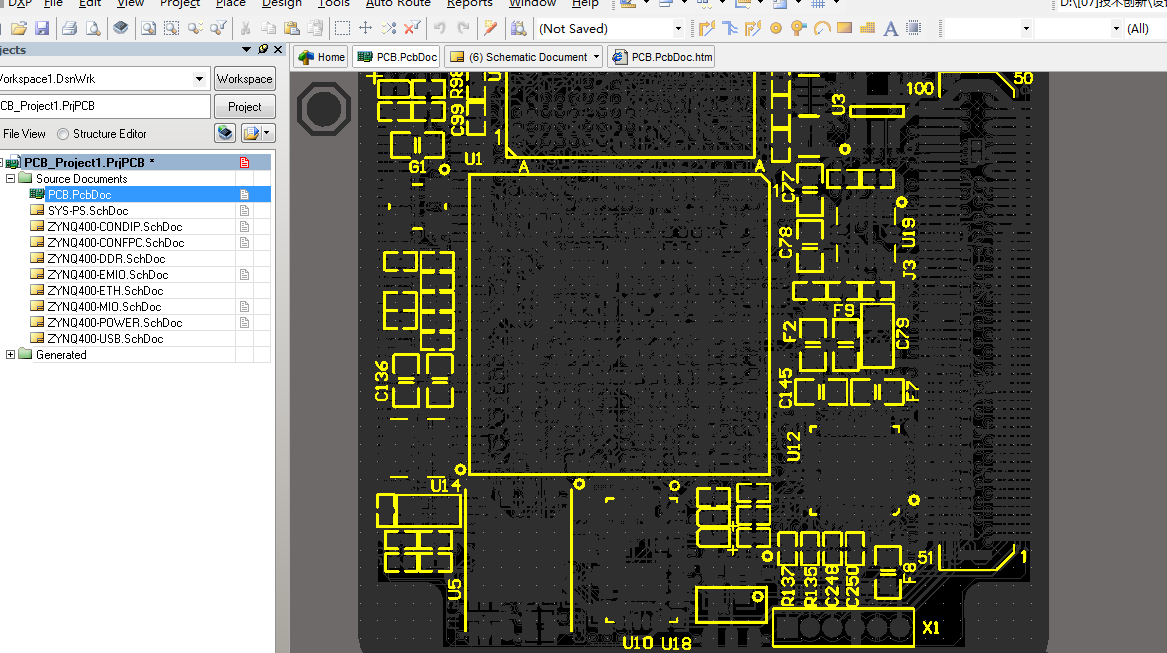The width and height of the screenshot is (1167, 653).
Task: Open the workspace name dropdown
Action: tap(199, 79)
